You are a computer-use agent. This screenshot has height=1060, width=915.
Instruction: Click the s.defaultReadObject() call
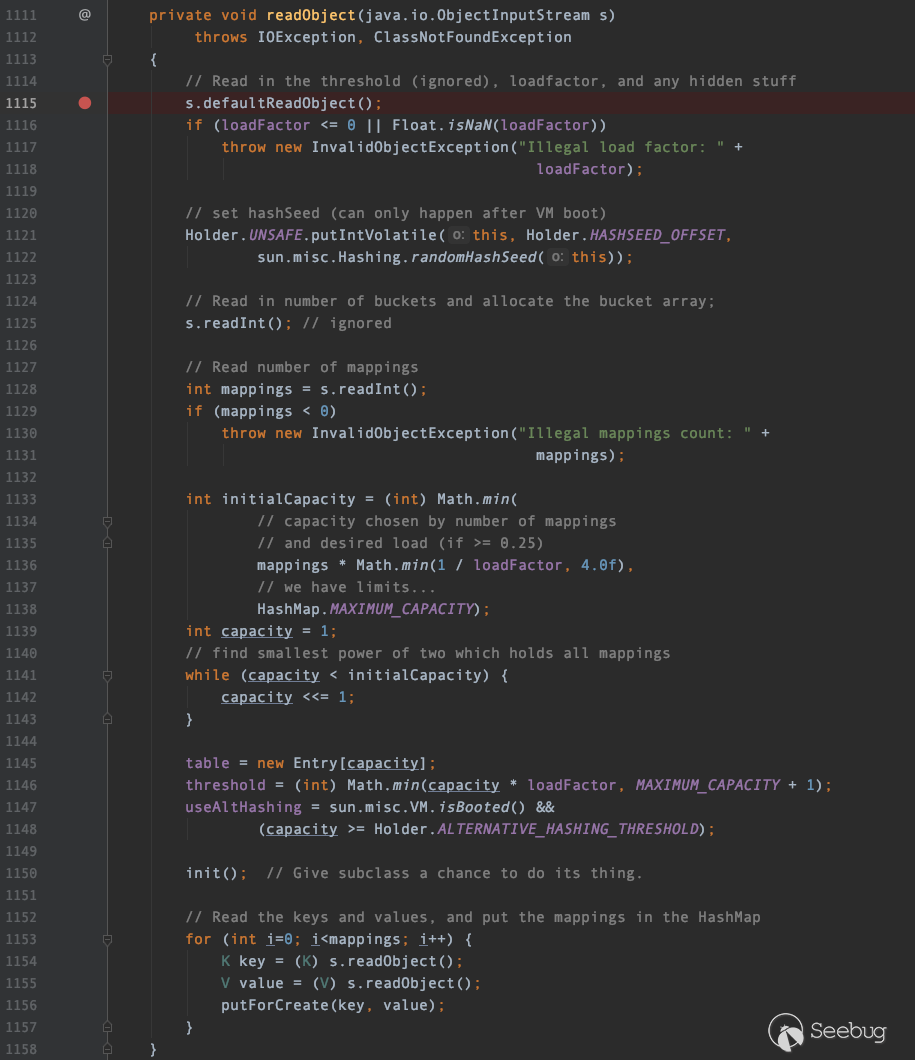tap(279, 103)
